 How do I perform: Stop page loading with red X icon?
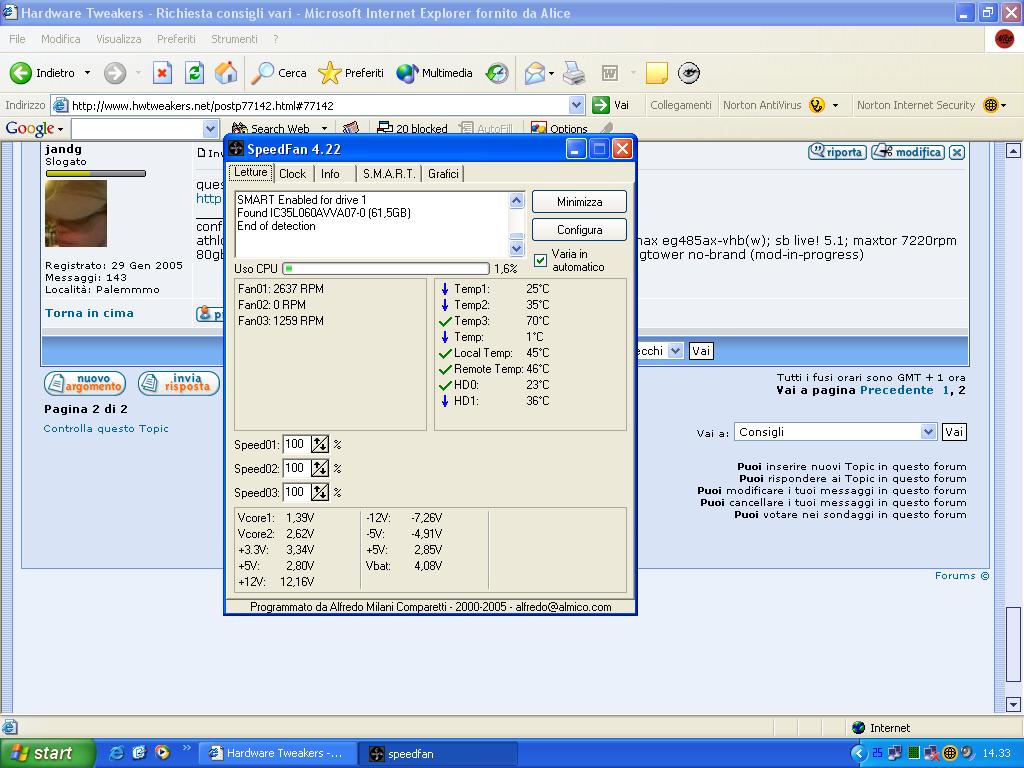(162, 73)
